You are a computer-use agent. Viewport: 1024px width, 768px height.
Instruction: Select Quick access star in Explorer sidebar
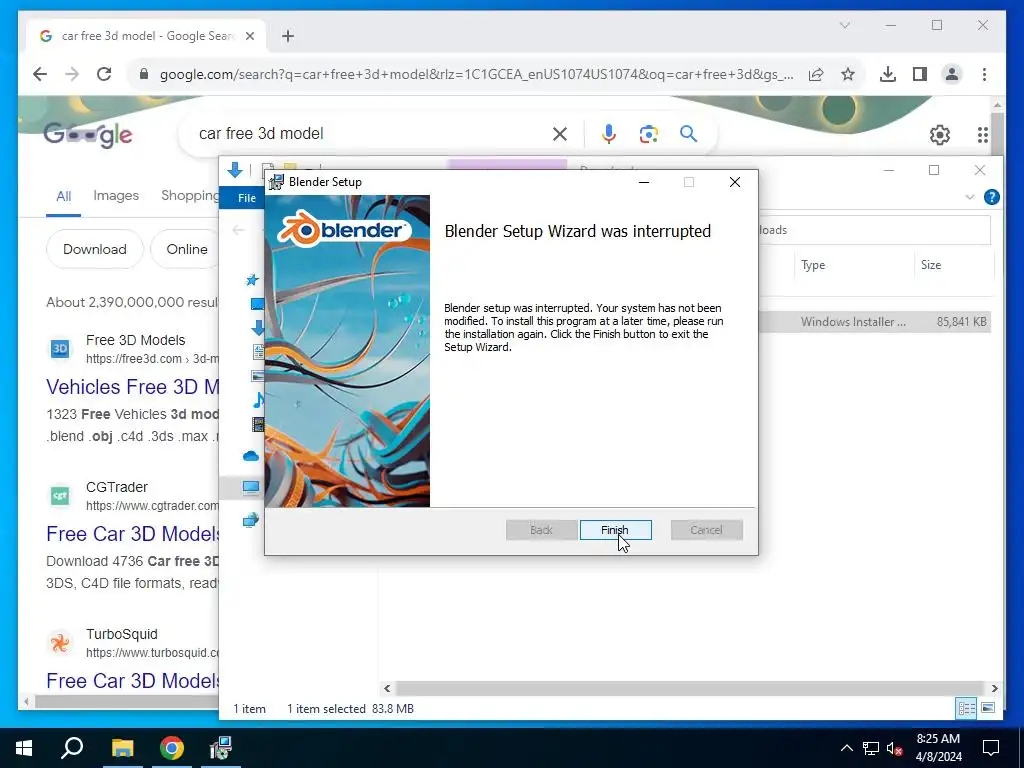(251, 280)
